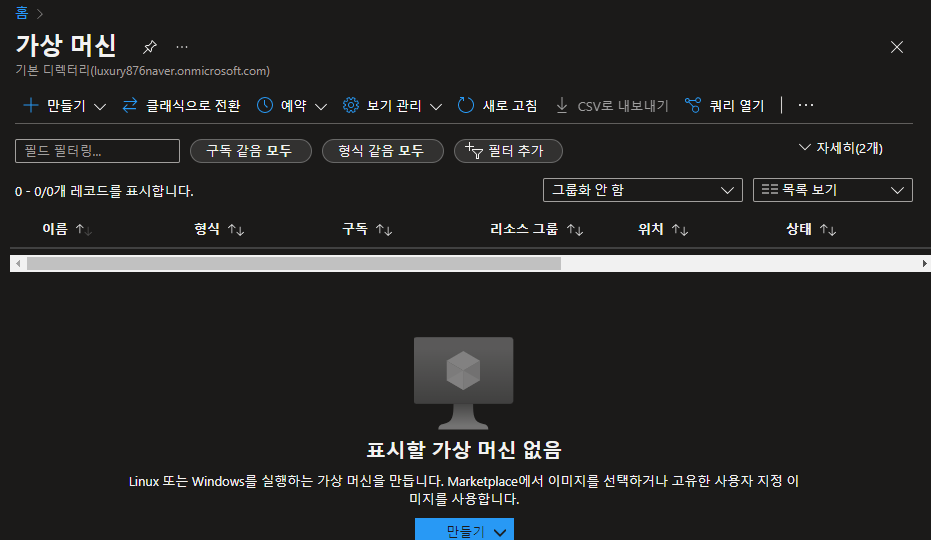Add a filter with 필터 추가 label
Image resolution: width=931 pixels, height=540 pixels.
515,151
